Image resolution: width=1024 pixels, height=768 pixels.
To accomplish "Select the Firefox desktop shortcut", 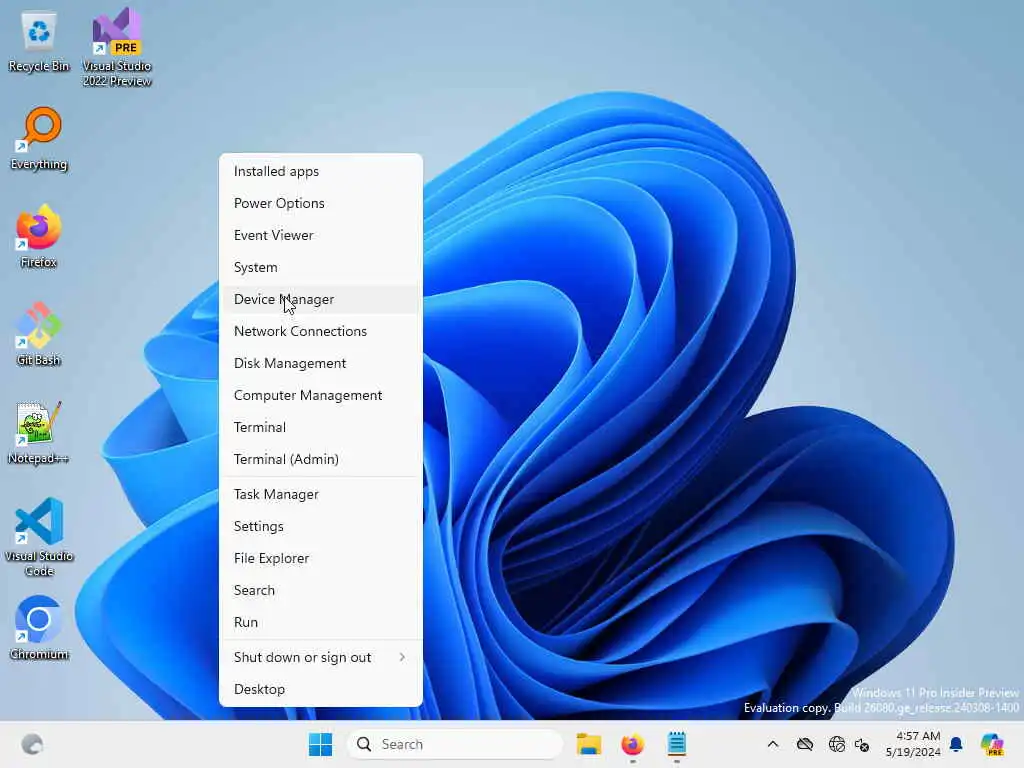I will (x=39, y=236).
